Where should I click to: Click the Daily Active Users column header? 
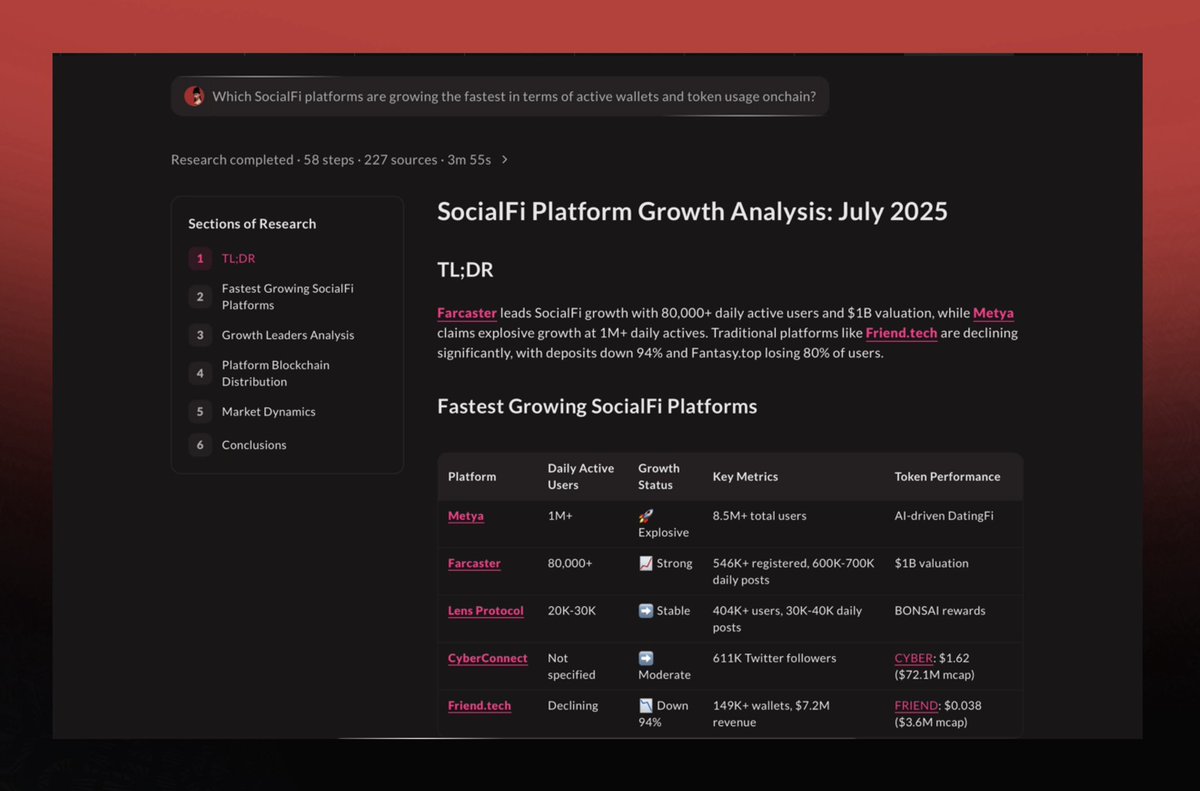coord(581,476)
